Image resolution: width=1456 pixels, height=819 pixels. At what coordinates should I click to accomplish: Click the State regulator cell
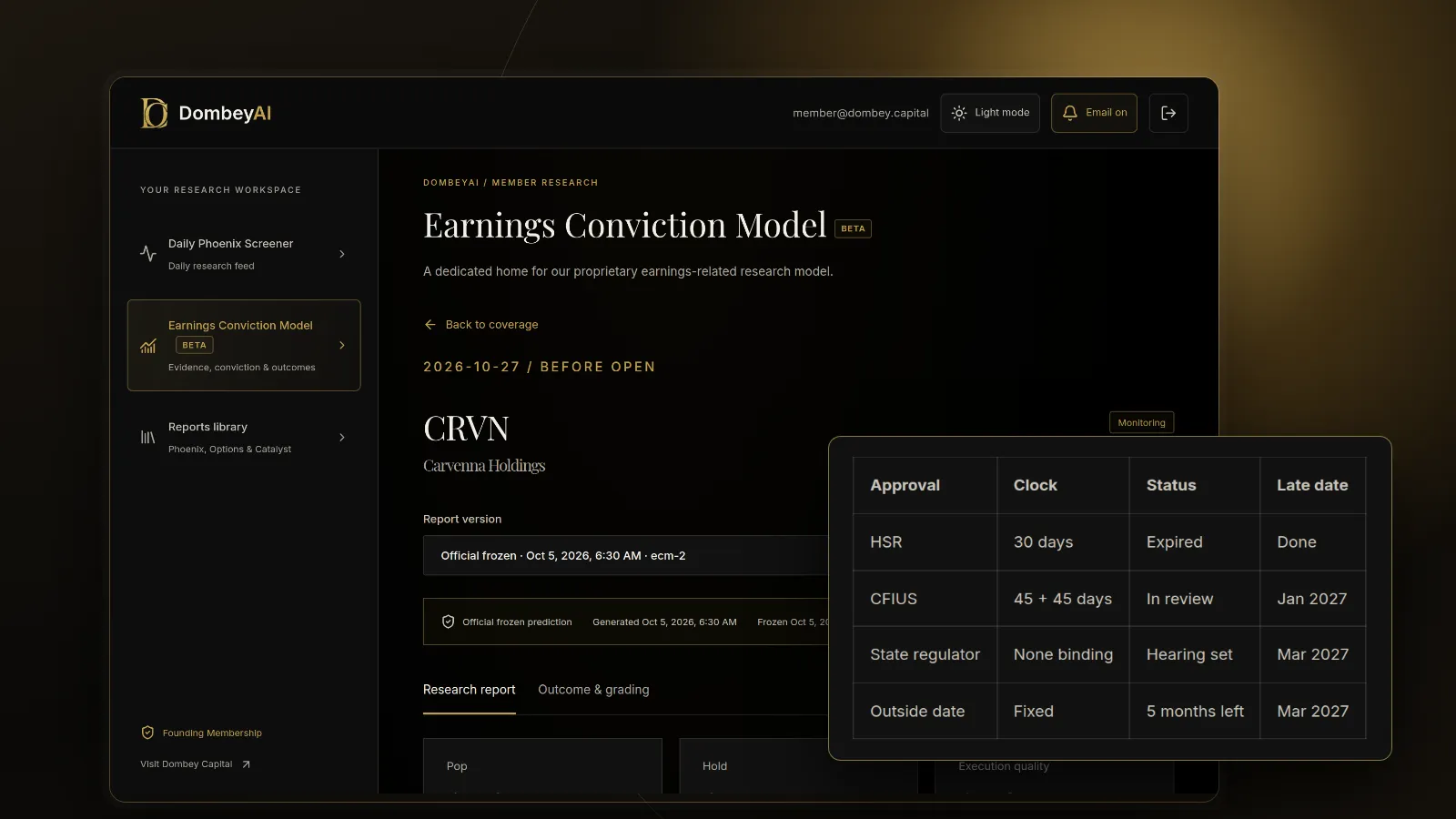pos(925,654)
